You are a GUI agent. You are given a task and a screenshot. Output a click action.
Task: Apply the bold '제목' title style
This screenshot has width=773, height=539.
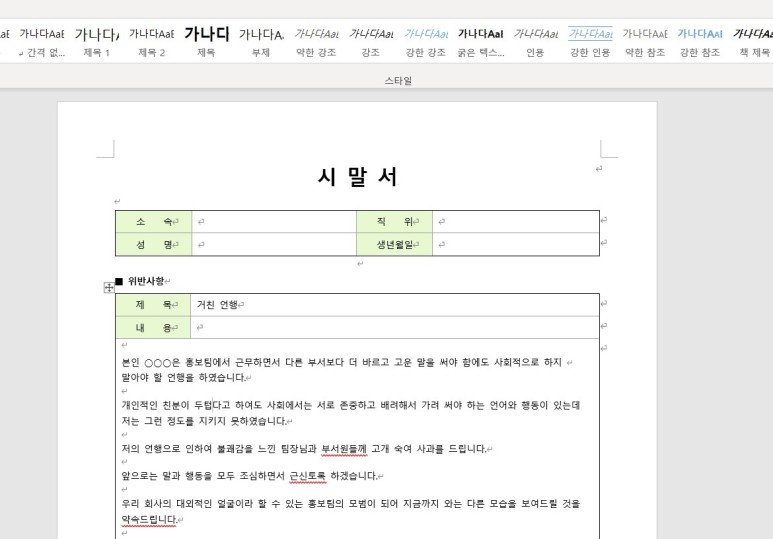pos(207,42)
